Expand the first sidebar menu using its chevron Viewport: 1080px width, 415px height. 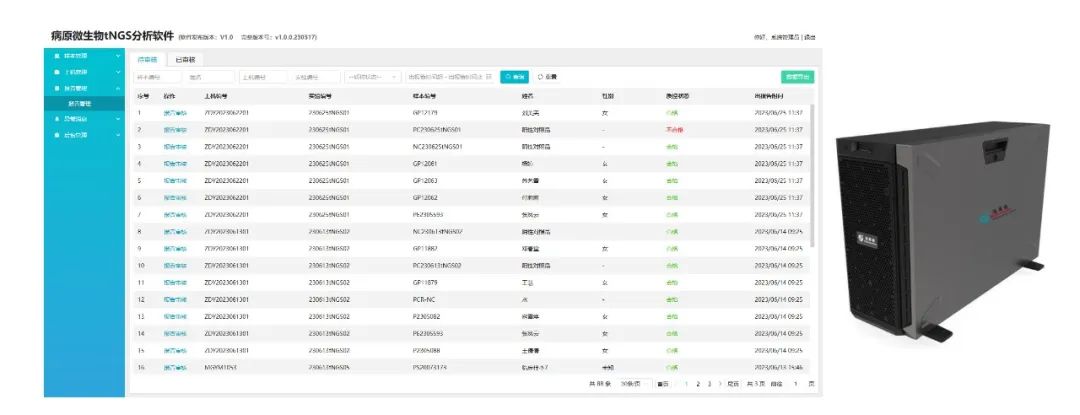[x=118, y=55]
